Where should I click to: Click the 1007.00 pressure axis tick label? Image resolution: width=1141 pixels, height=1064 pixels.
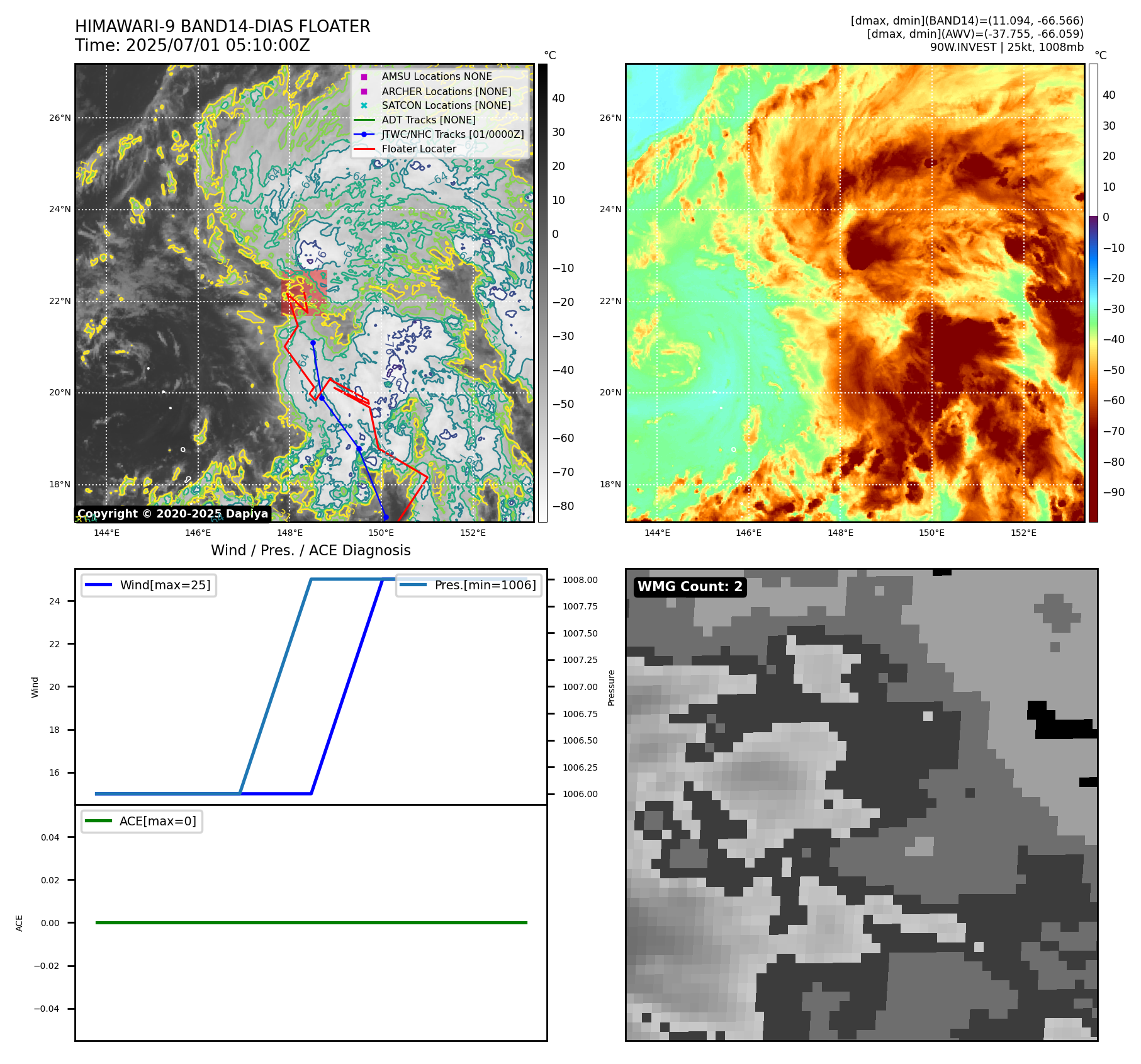pyautogui.click(x=580, y=687)
